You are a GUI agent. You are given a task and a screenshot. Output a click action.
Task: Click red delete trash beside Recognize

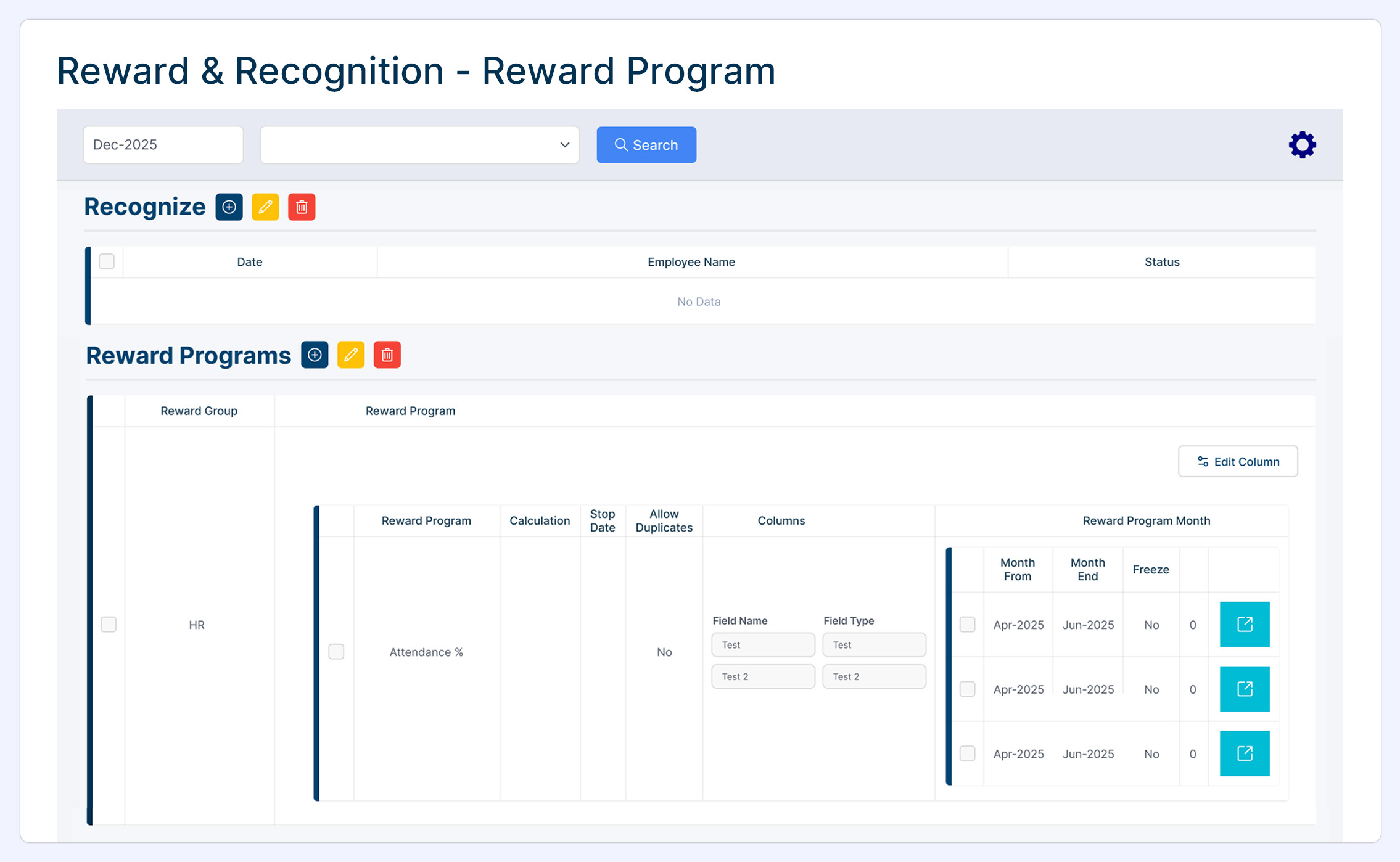click(302, 207)
